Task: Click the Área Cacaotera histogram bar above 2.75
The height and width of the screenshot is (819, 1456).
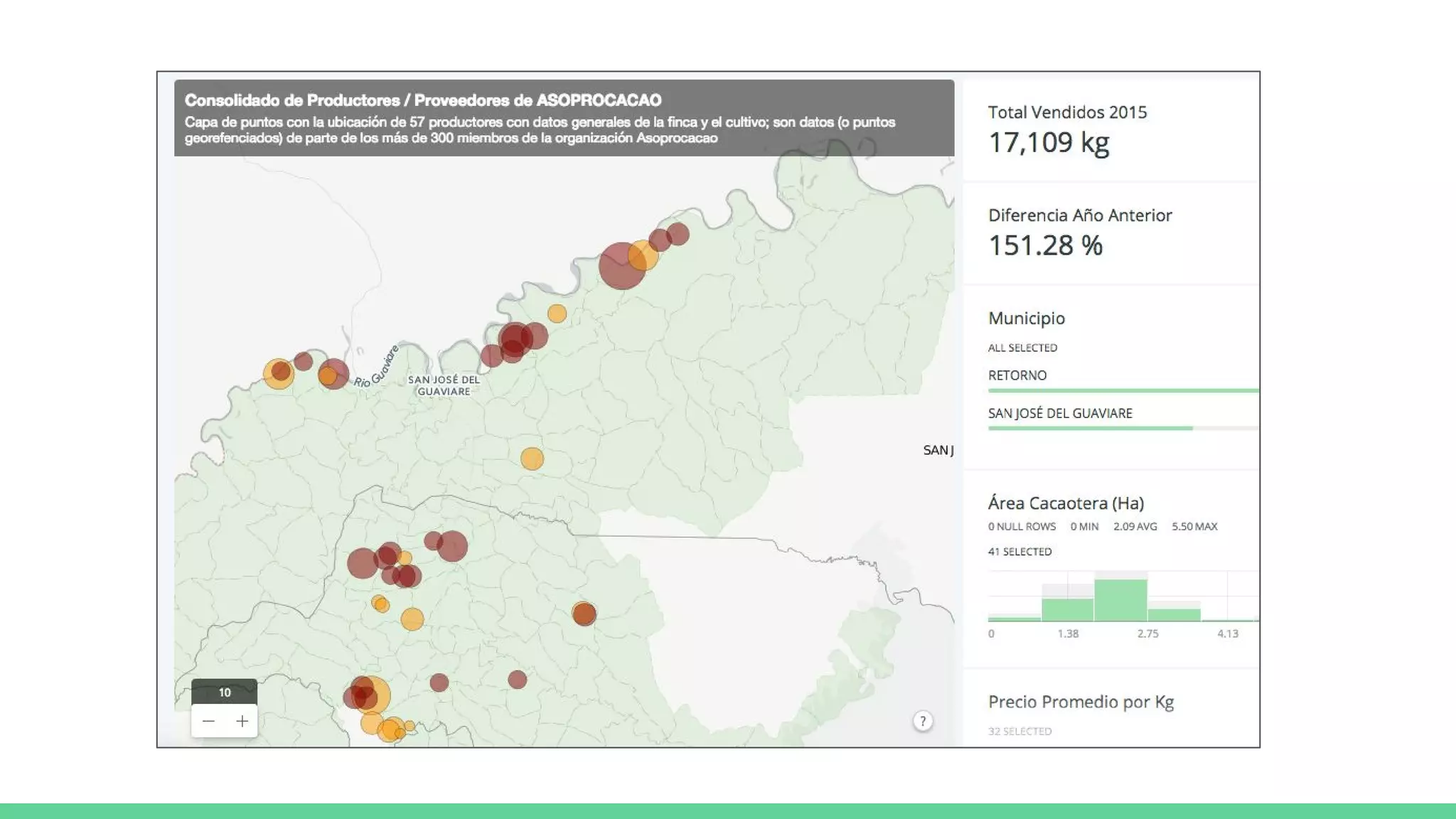Action: point(1174,615)
